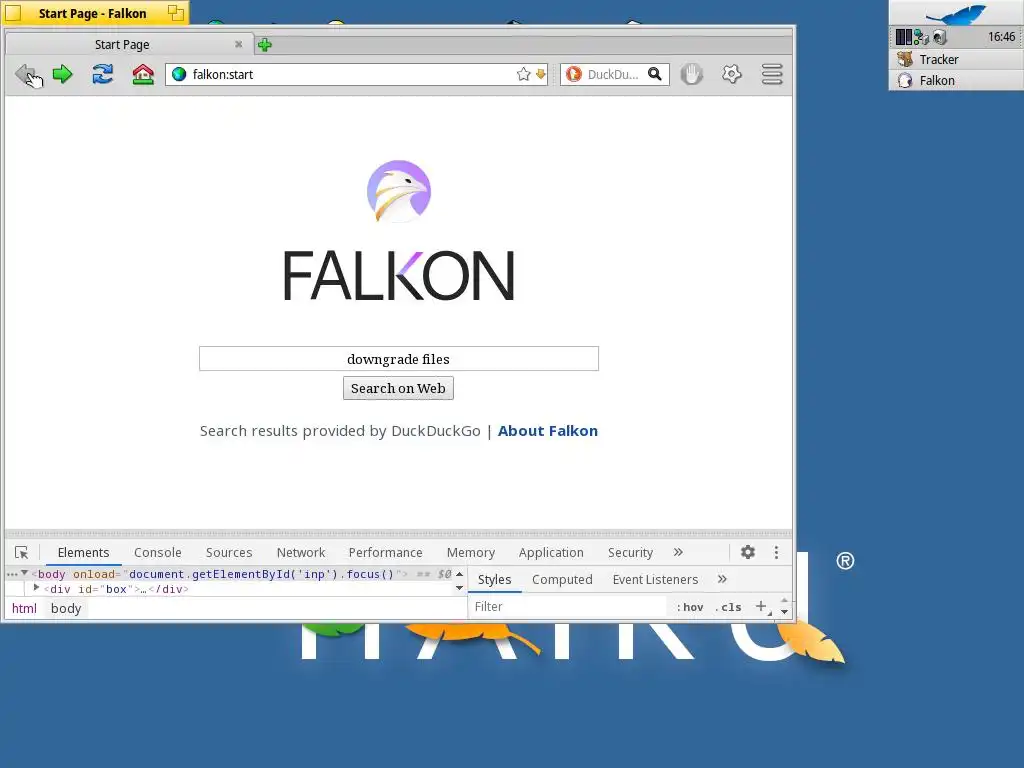Switch to the Elements devtools tab
Screen dimensions: 1024x768
[x=83, y=552]
